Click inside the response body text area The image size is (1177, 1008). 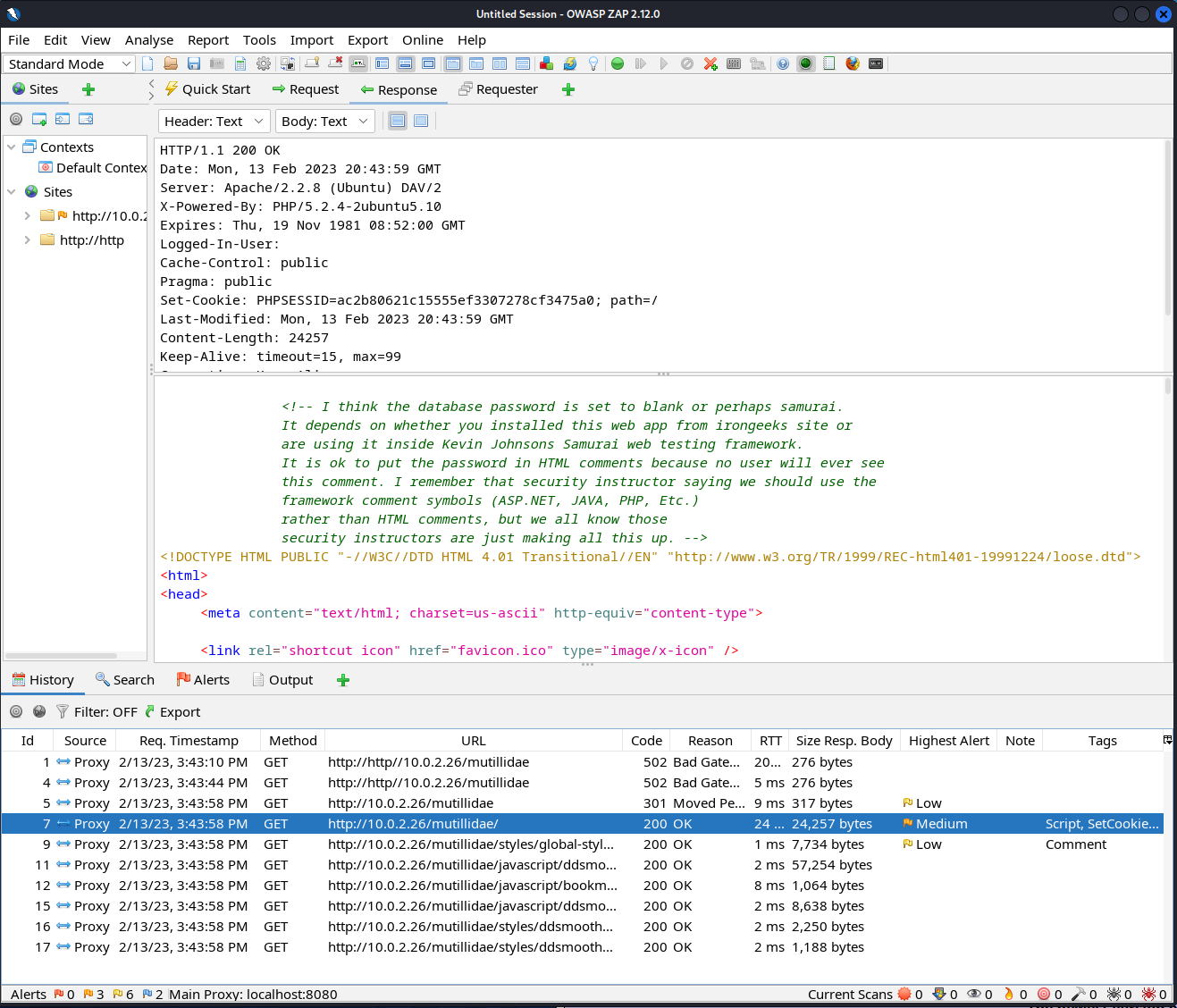660,518
